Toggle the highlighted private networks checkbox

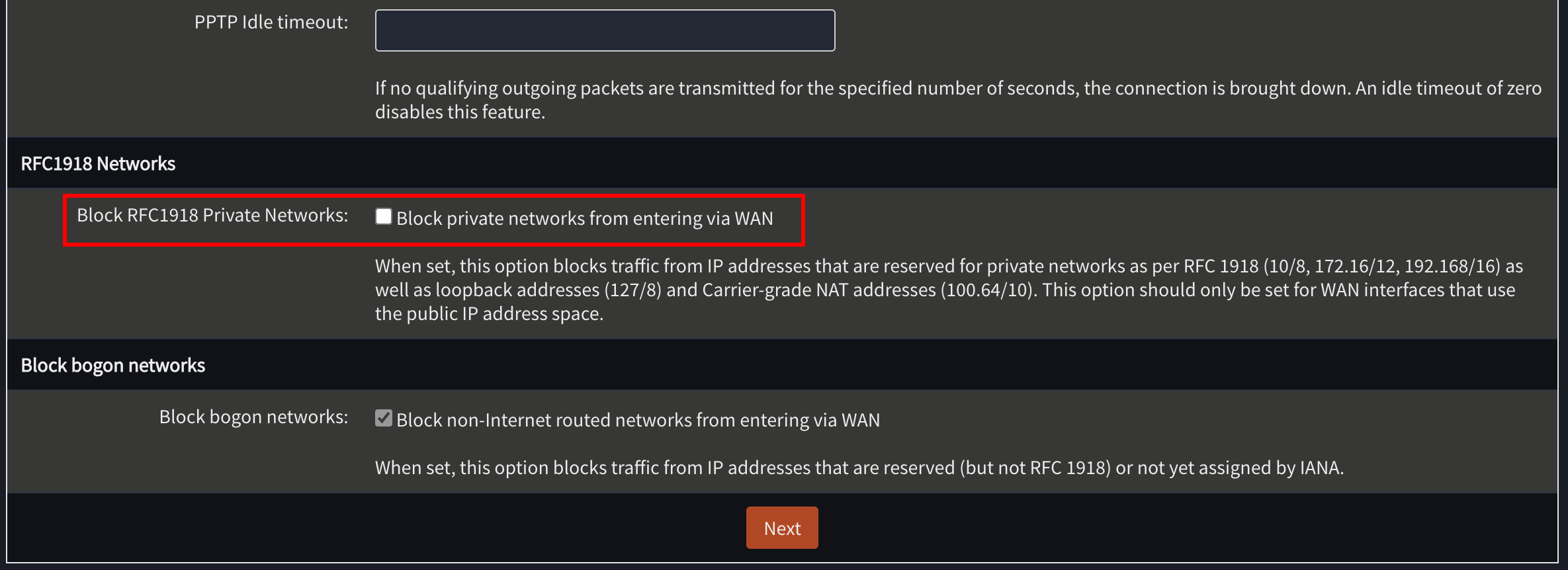pyautogui.click(x=384, y=216)
